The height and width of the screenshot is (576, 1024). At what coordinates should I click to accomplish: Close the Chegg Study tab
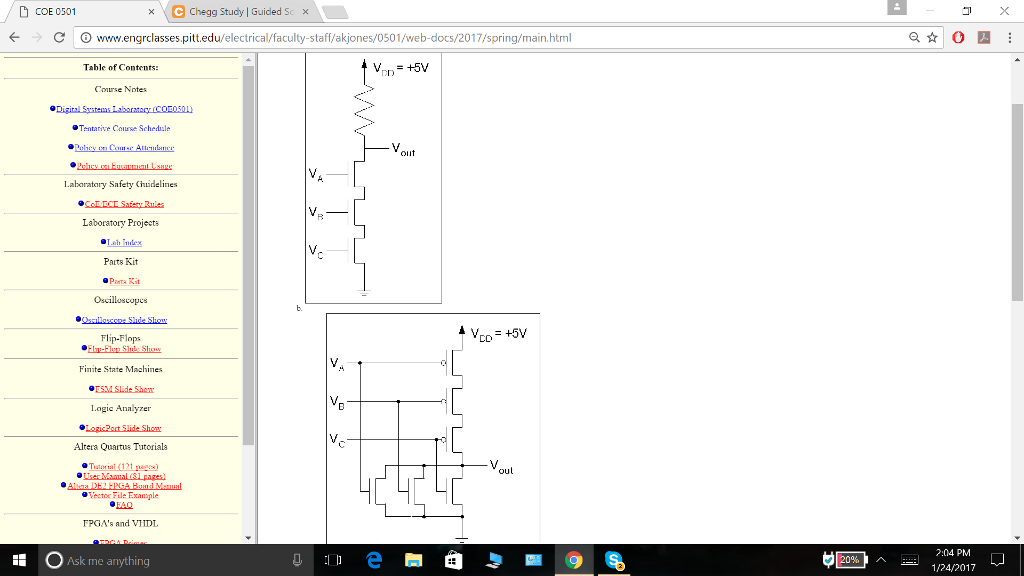coord(305,12)
